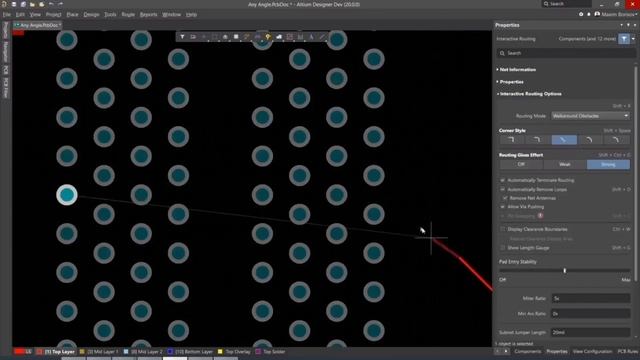Click the Subnet Jumper Length field
The image size is (640, 360).
[591, 332]
